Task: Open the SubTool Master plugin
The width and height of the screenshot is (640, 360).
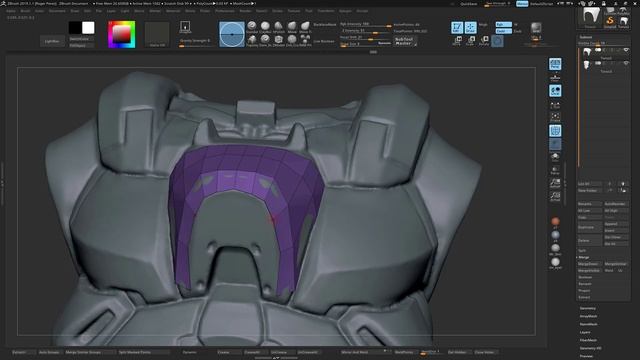Action: (404, 41)
